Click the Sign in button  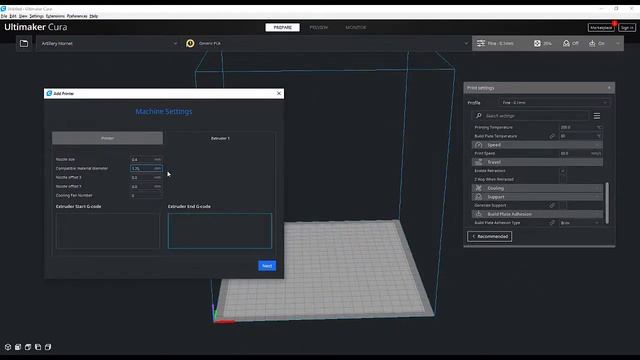pyautogui.click(x=627, y=27)
